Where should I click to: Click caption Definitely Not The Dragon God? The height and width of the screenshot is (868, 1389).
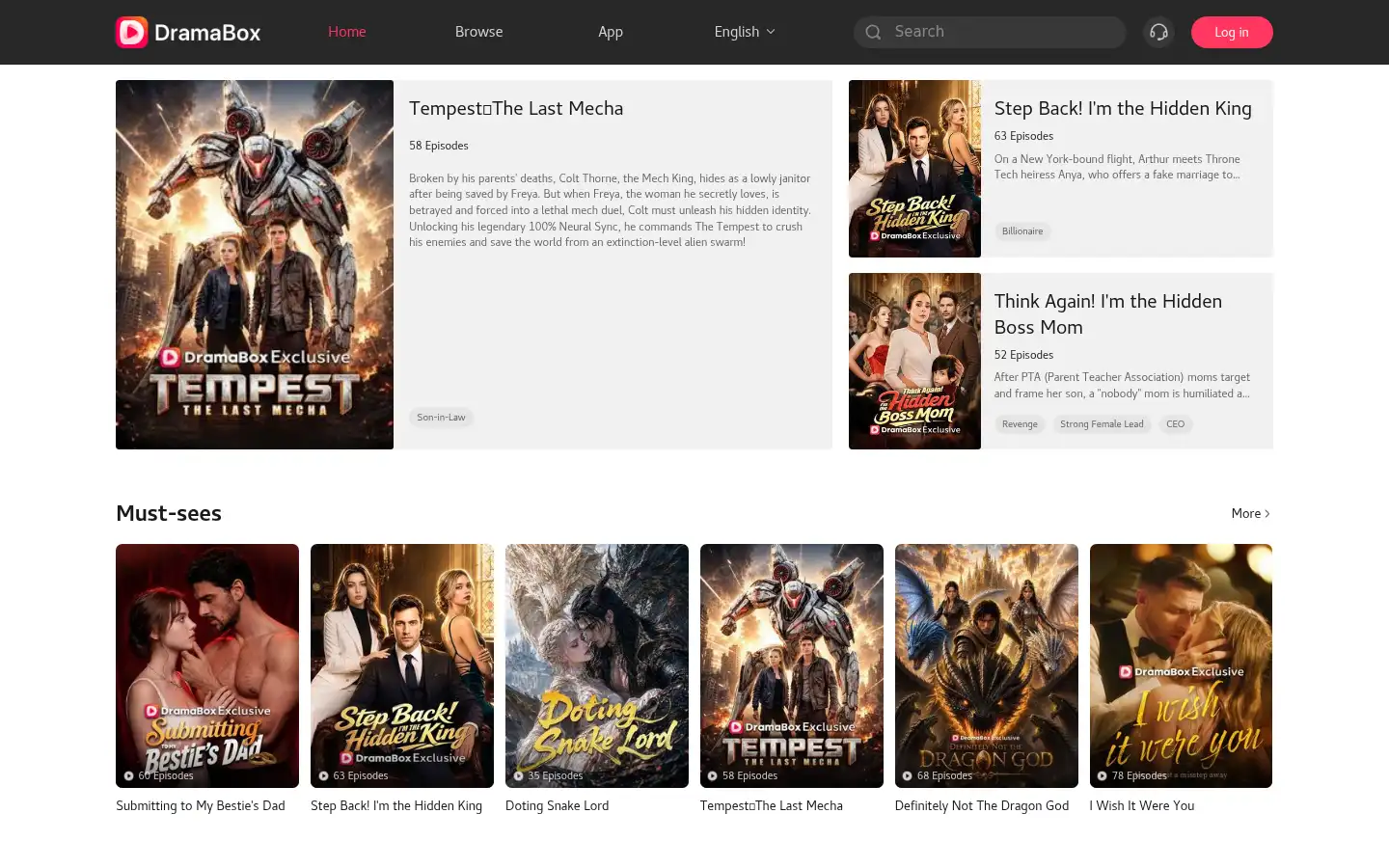tap(982, 805)
